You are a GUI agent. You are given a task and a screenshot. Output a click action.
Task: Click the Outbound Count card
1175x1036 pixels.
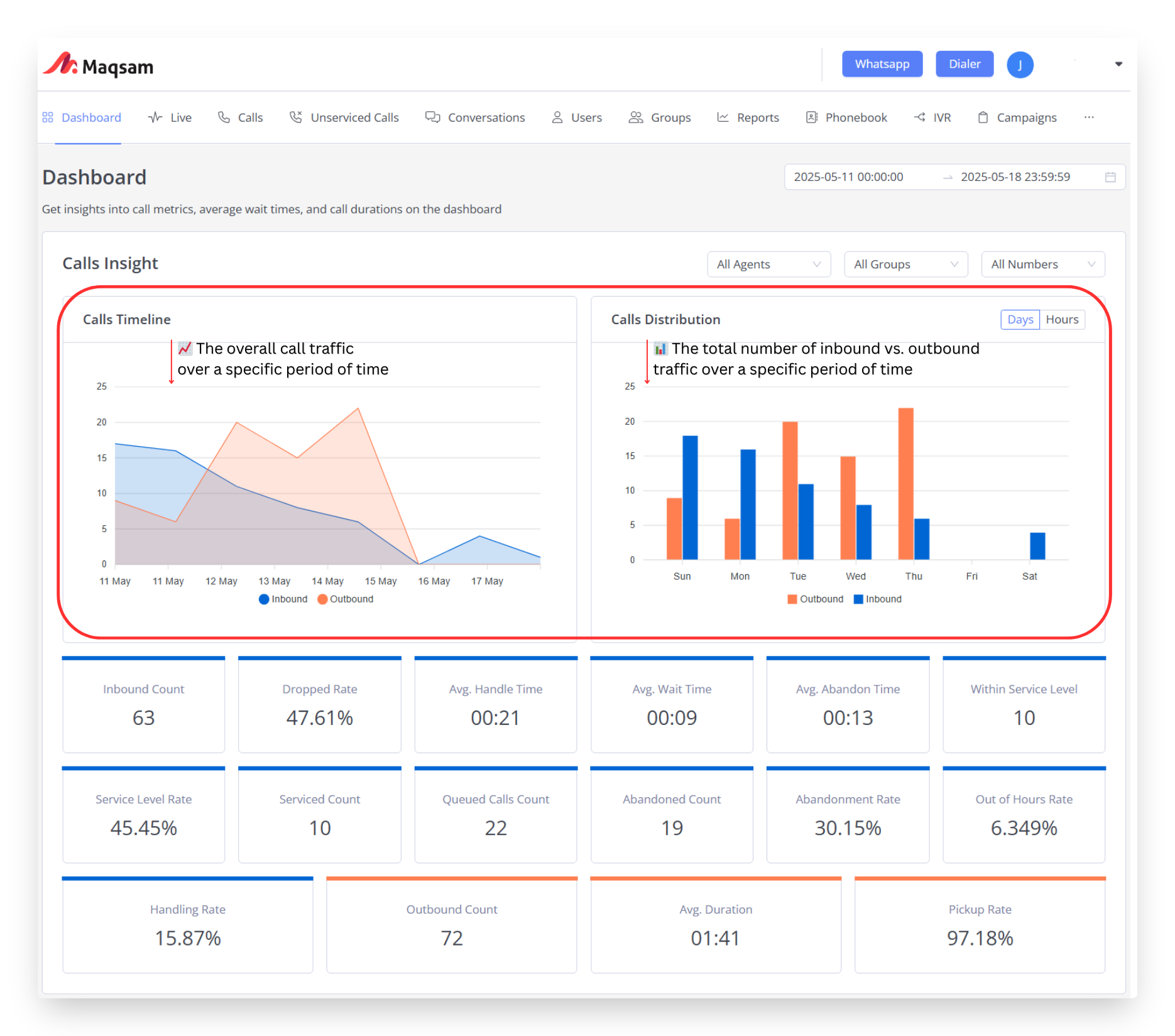point(452,925)
